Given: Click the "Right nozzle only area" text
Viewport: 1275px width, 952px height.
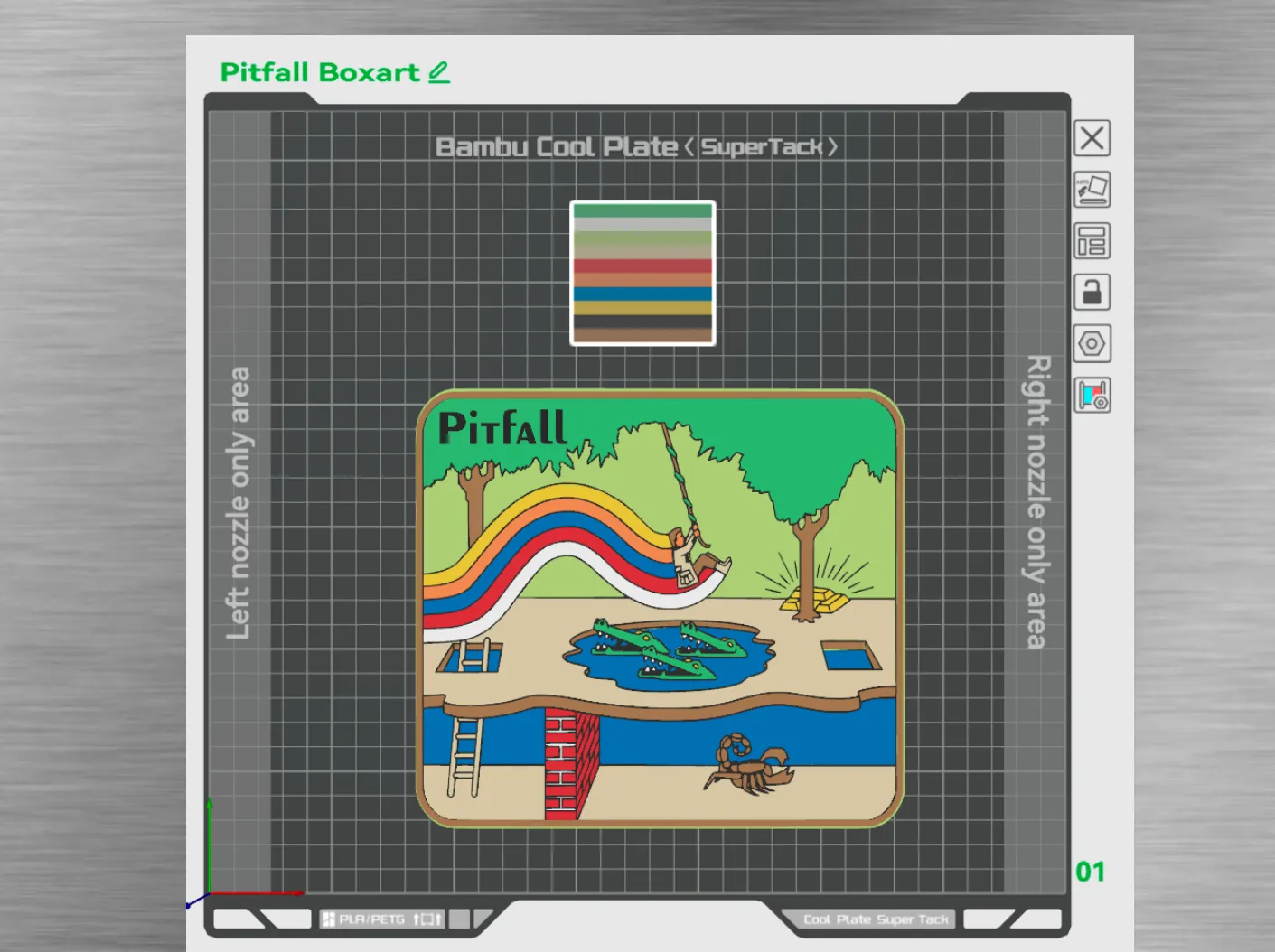Looking at the screenshot, I should (x=1037, y=501).
